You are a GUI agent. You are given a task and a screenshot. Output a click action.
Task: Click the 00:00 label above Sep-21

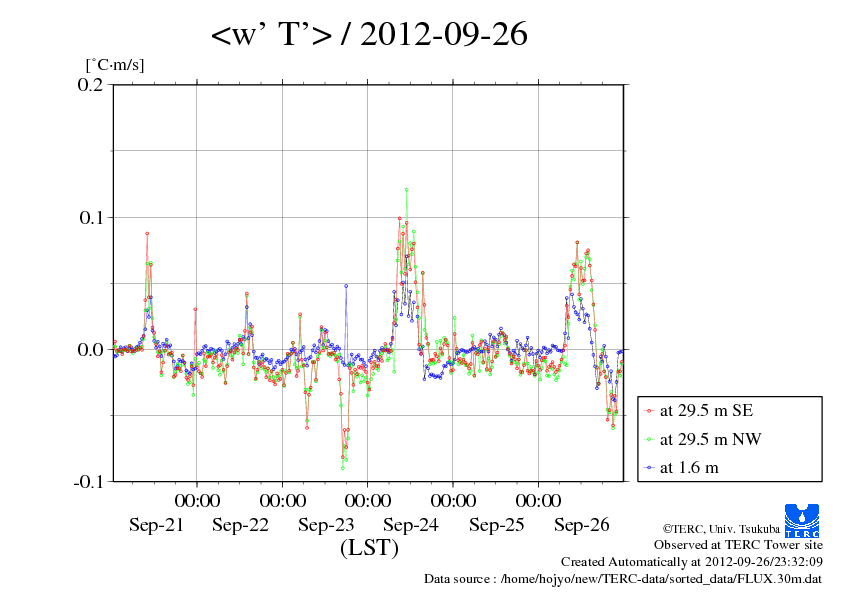click(x=197, y=500)
